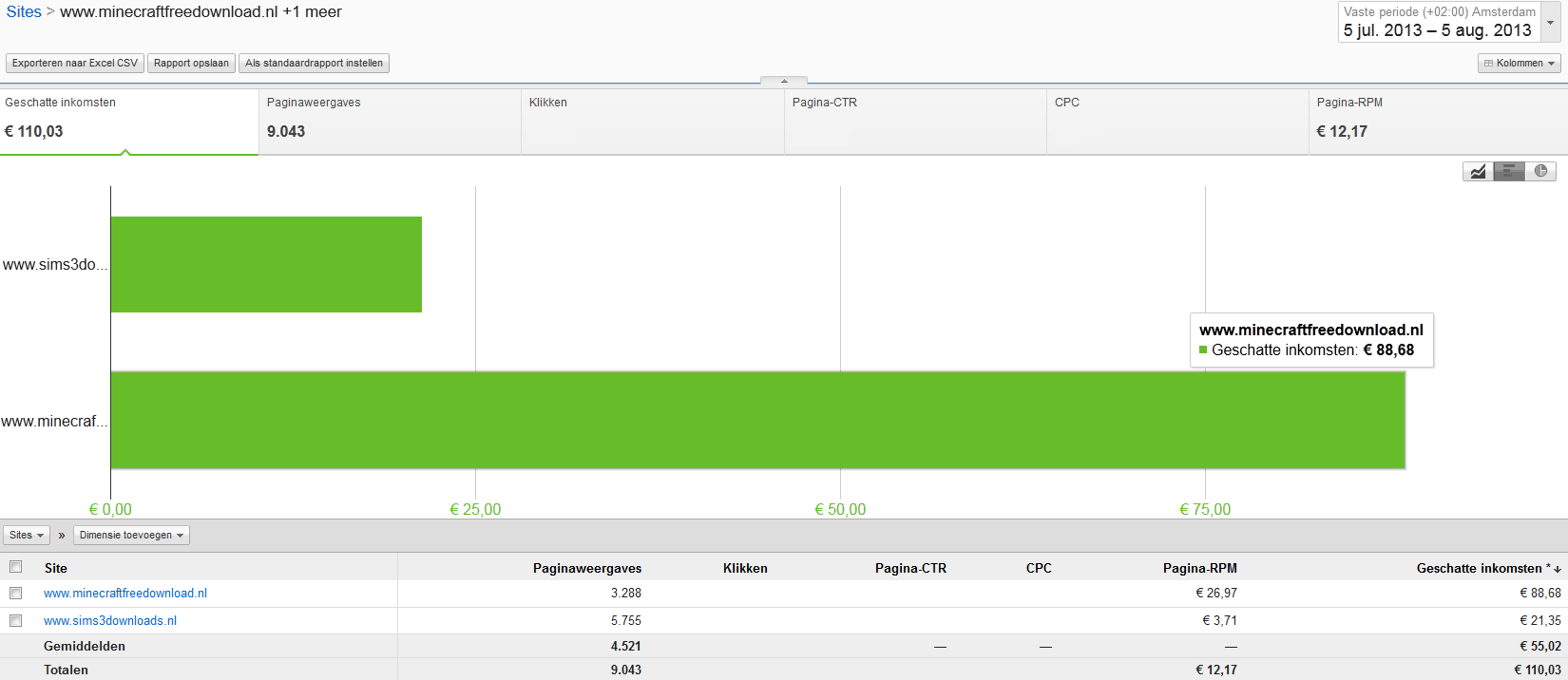The height and width of the screenshot is (680, 1568).
Task: Select the Pagina-RPM metric tab
Action: tap(1439, 122)
